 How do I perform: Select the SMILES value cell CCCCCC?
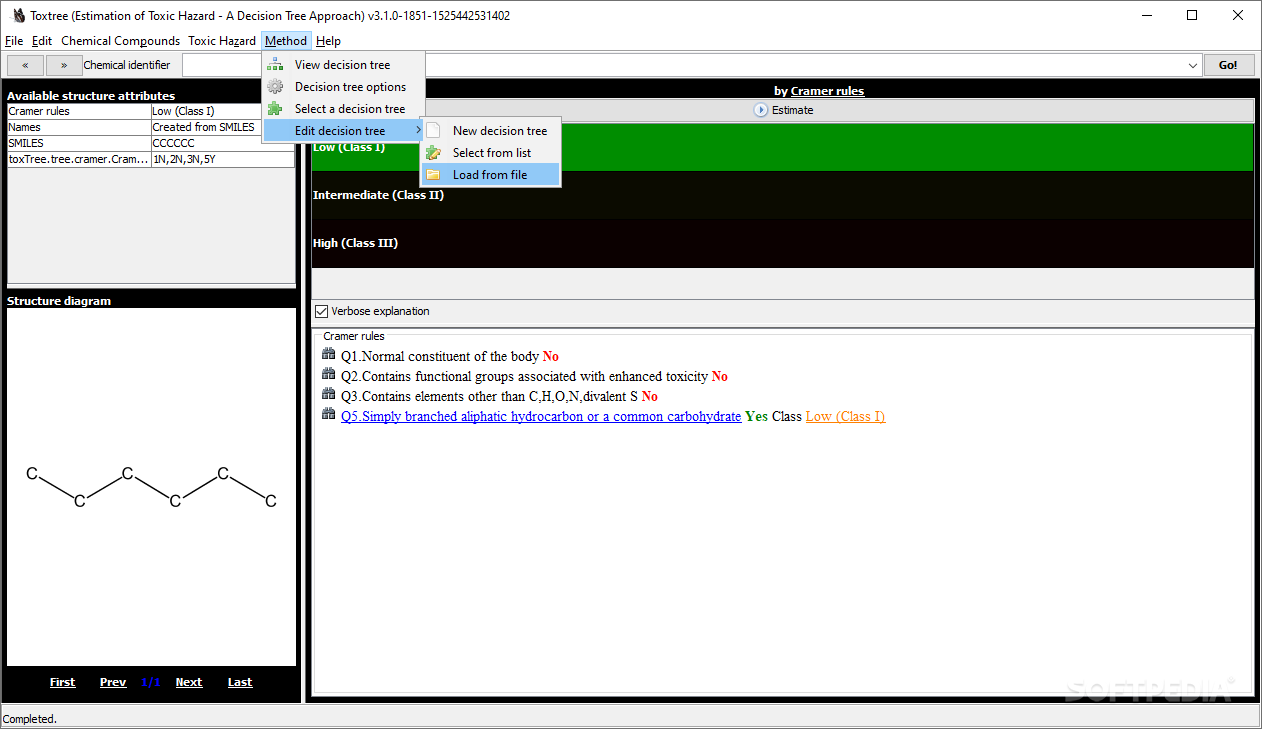pos(223,143)
